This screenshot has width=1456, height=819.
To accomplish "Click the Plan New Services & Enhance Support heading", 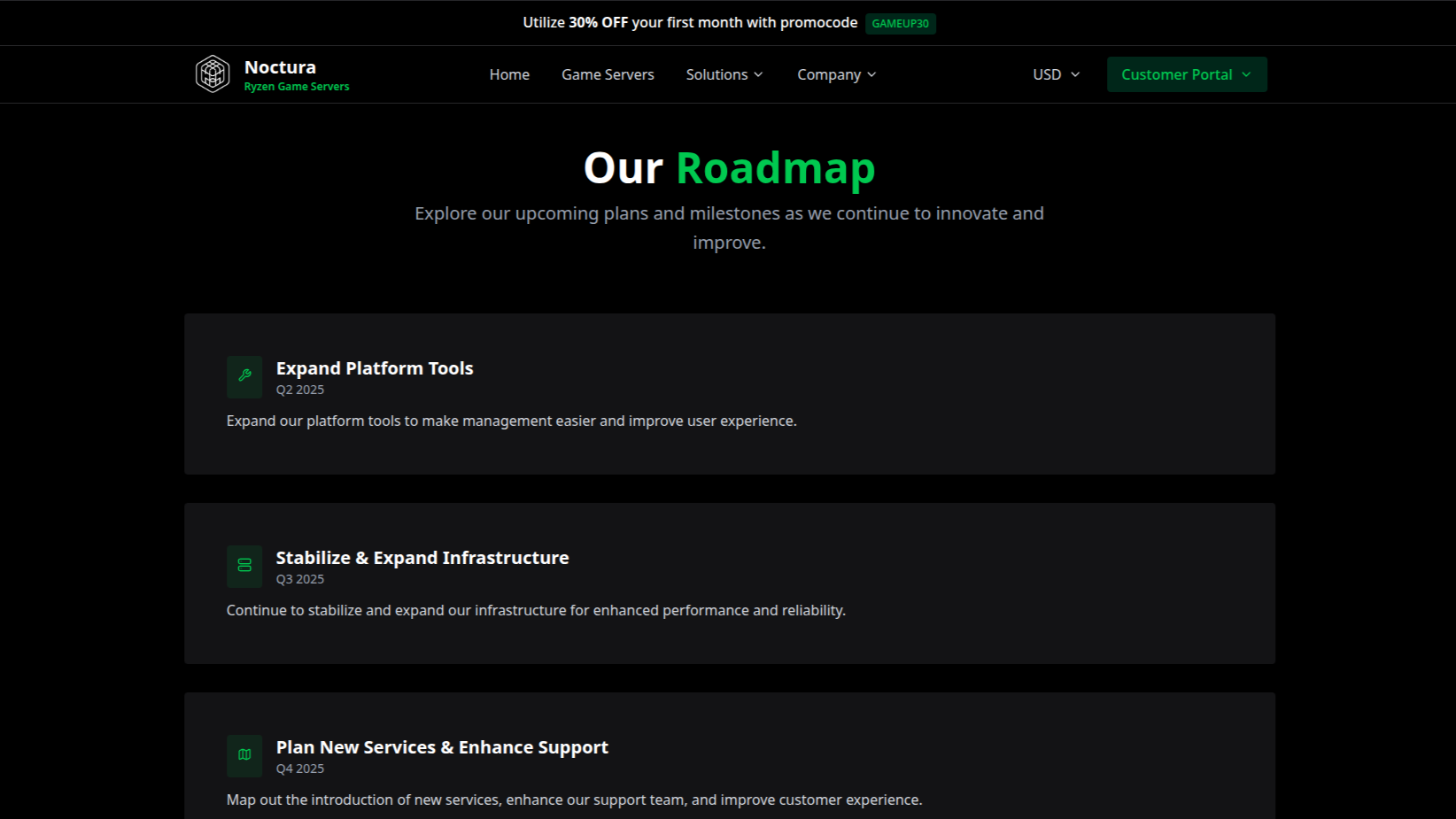I will click(442, 747).
